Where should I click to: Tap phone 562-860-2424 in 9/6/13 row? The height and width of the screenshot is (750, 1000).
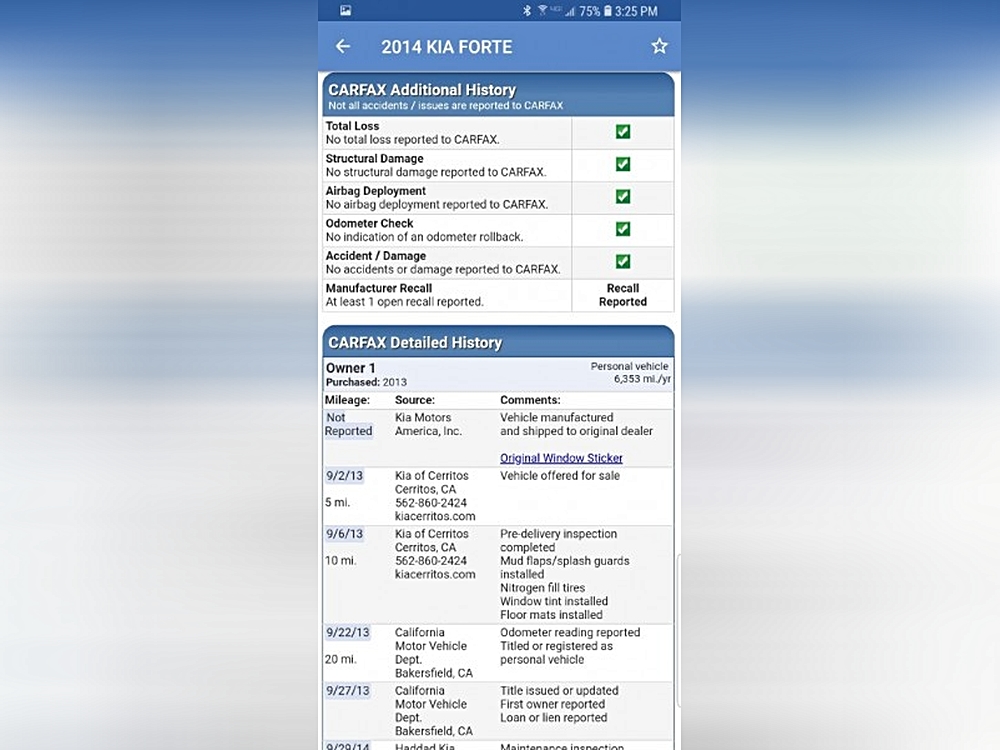click(x=430, y=561)
